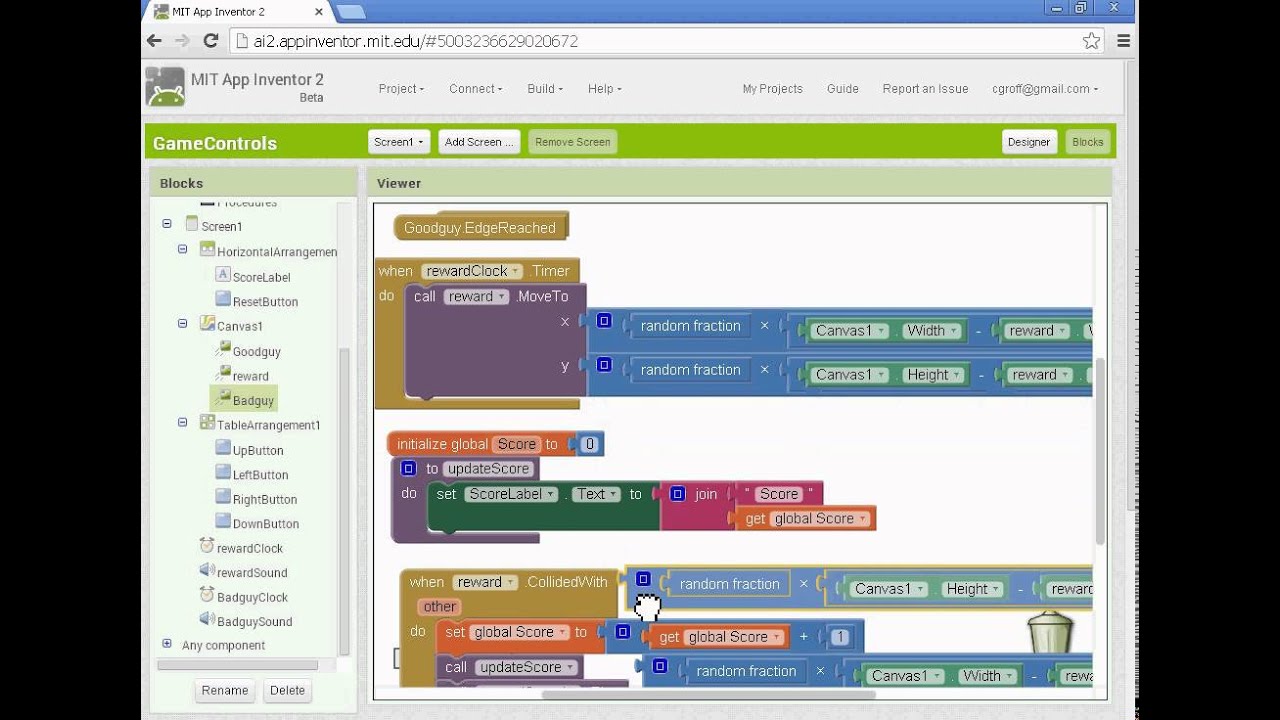The height and width of the screenshot is (720, 1280).
Task: Select the RightButton icon in tree
Action: coord(223,497)
